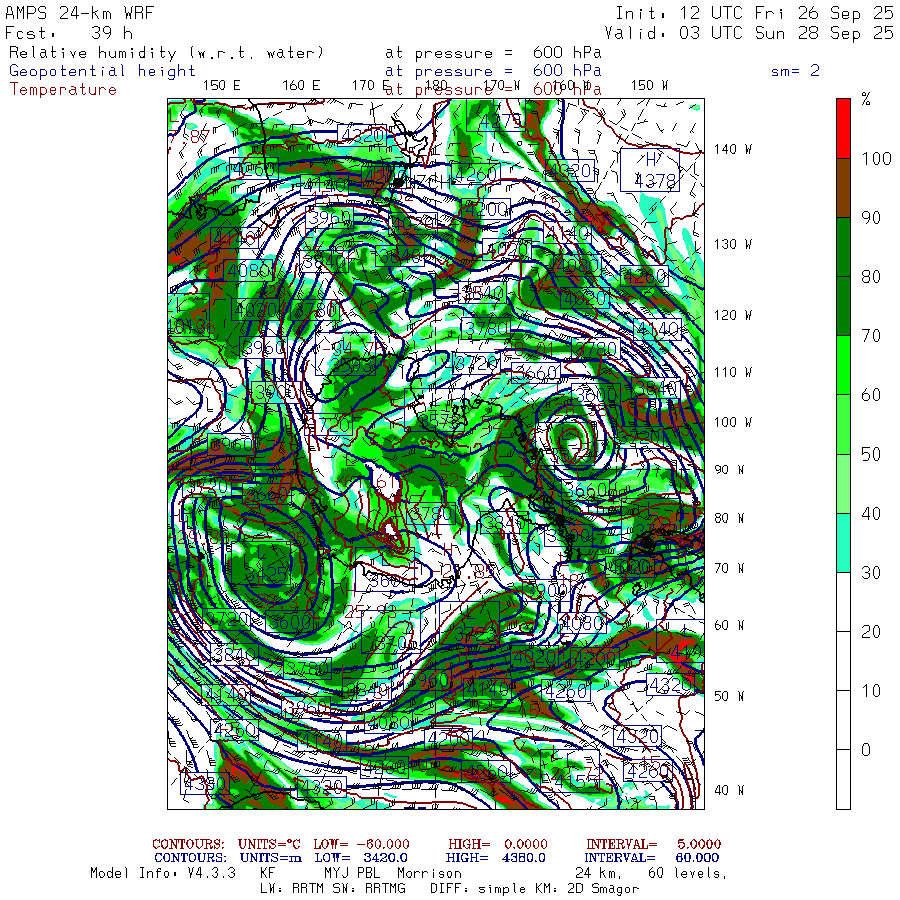
Task: Click the "%" unit atop the color bar
Action: click(x=866, y=99)
